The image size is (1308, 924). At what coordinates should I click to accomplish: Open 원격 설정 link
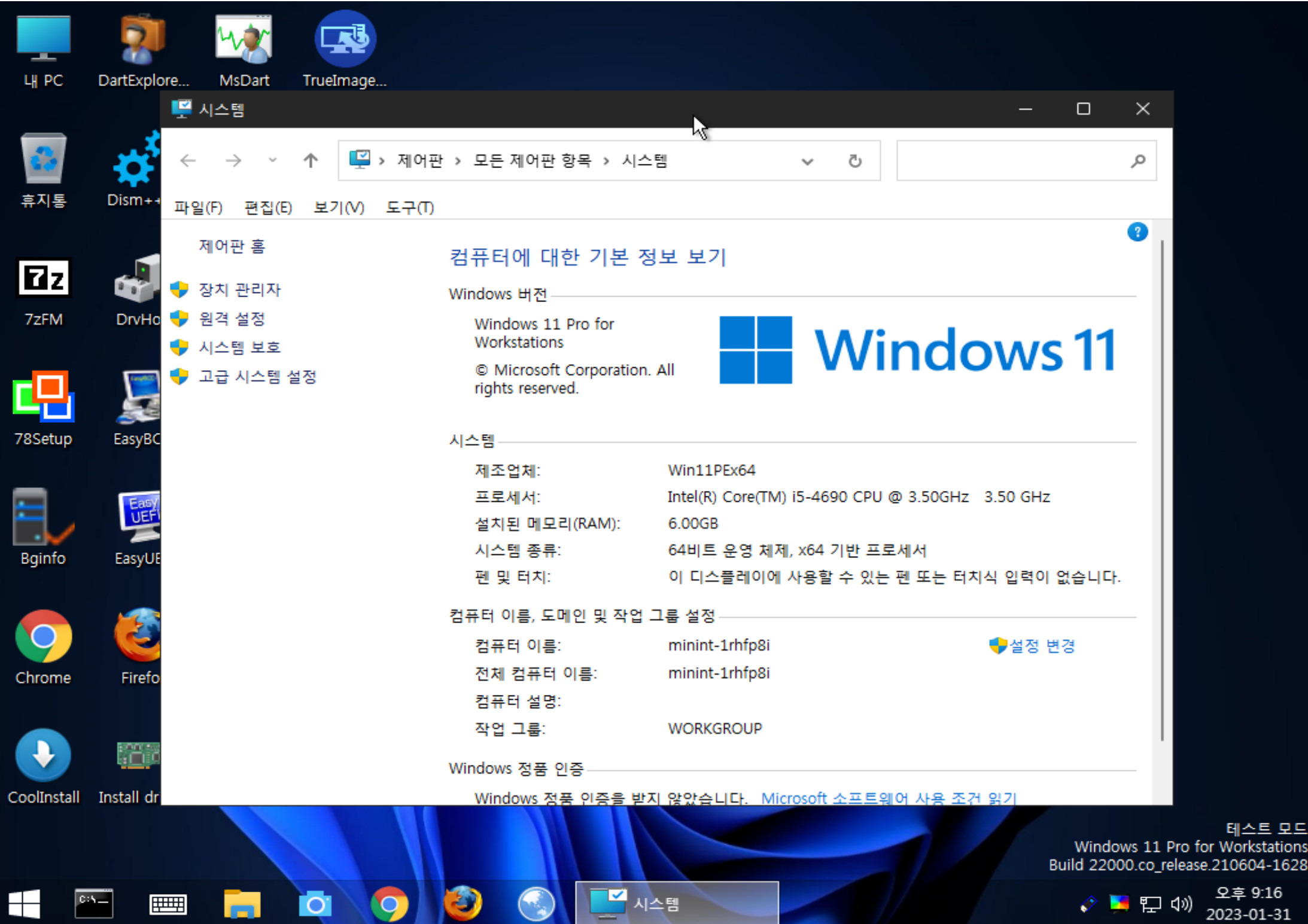pos(232,319)
